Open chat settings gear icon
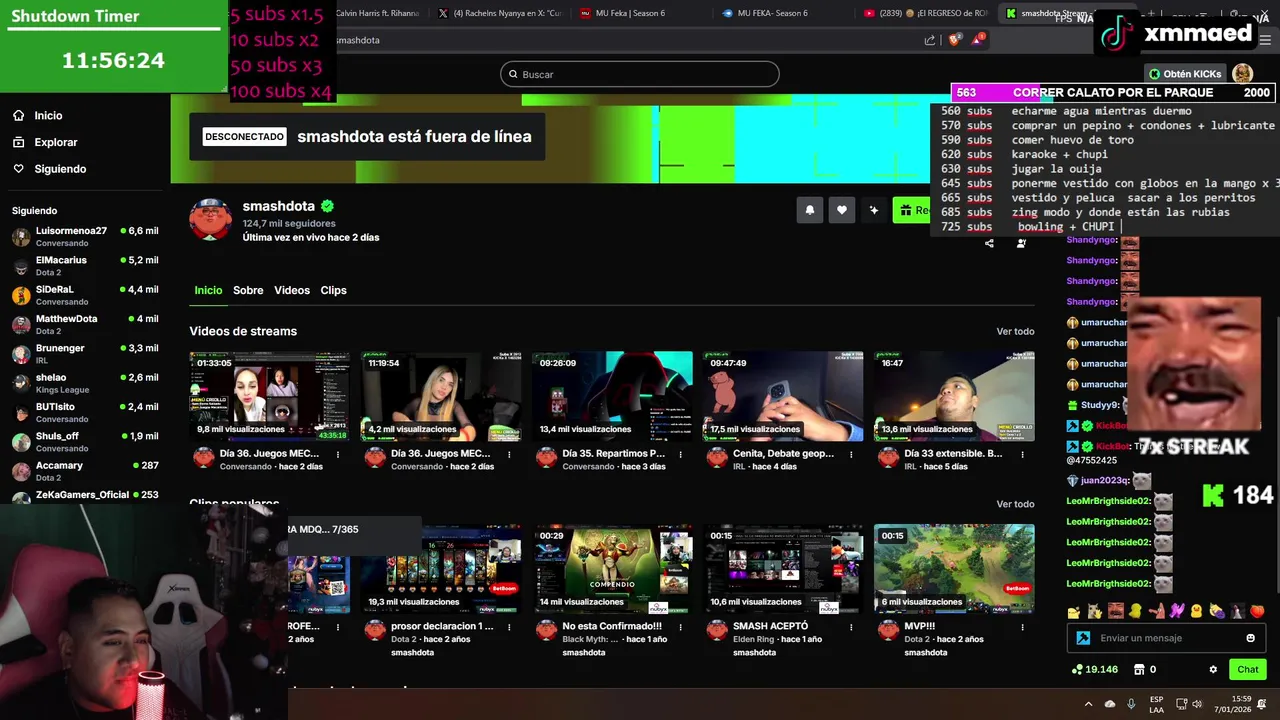The width and height of the screenshot is (1280, 720). click(x=1213, y=670)
